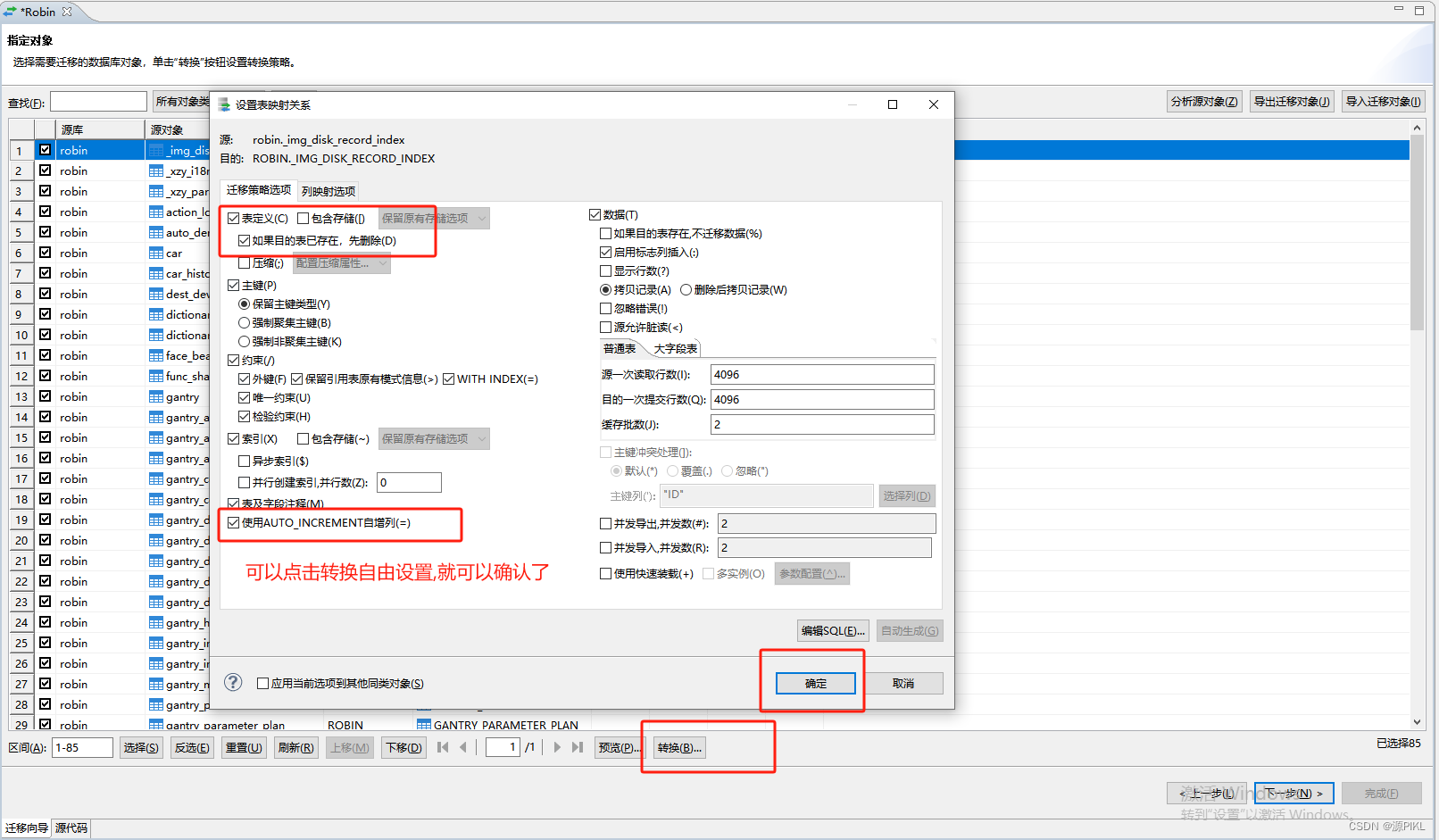Click 确定 to confirm mapping settings
The image size is (1439, 840).
(x=816, y=683)
